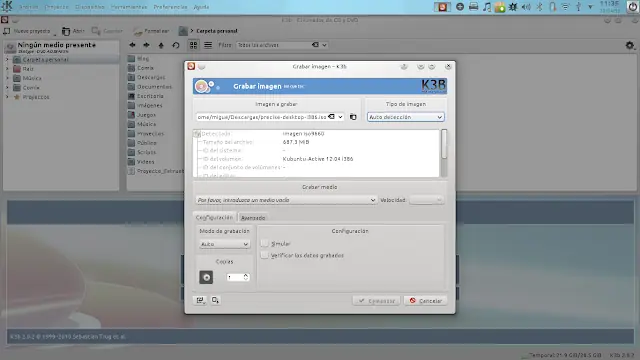Enable Verificar los datos grabados checkbox
The width and height of the screenshot is (640, 360).
point(264,256)
